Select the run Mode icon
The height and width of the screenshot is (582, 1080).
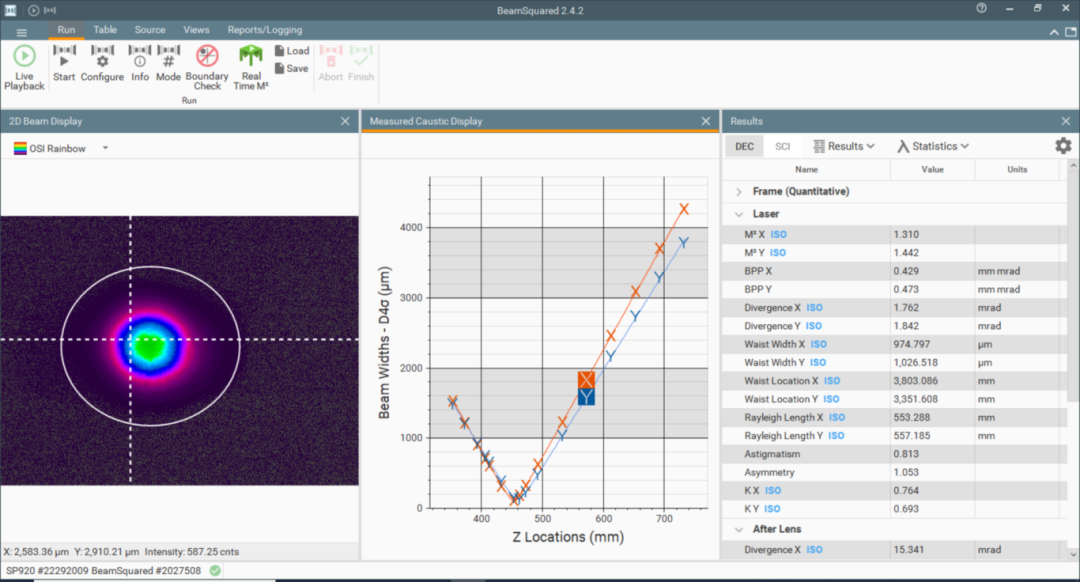click(x=168, y=63)
